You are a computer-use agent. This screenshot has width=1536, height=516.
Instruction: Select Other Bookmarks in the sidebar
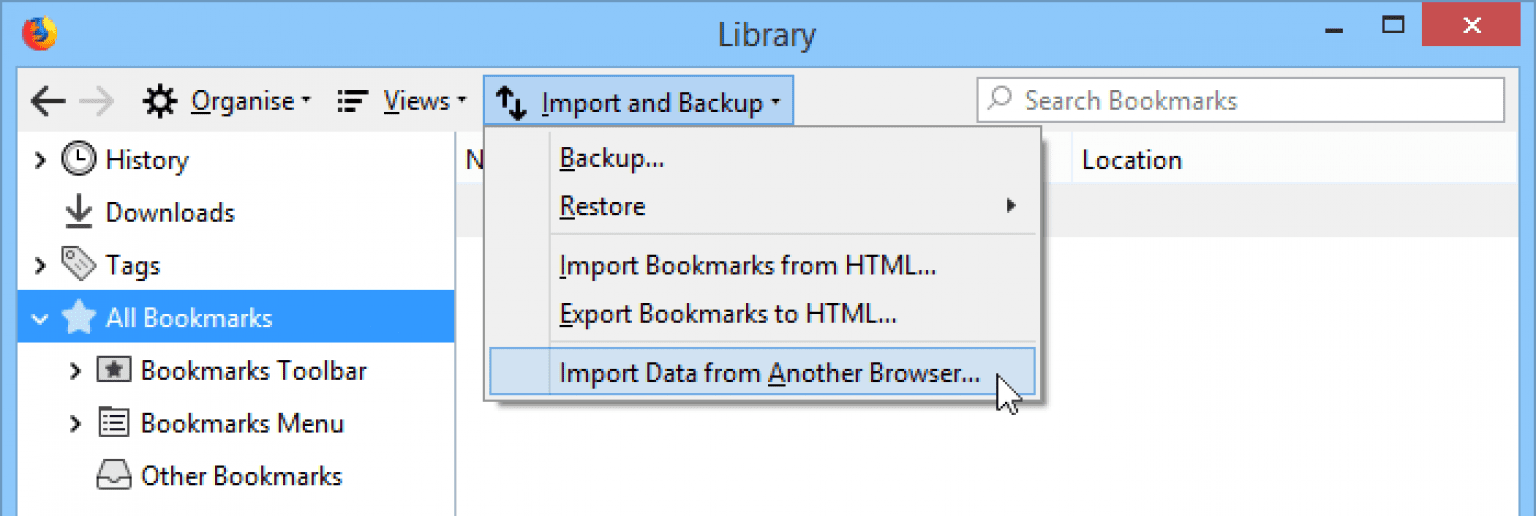241,476
